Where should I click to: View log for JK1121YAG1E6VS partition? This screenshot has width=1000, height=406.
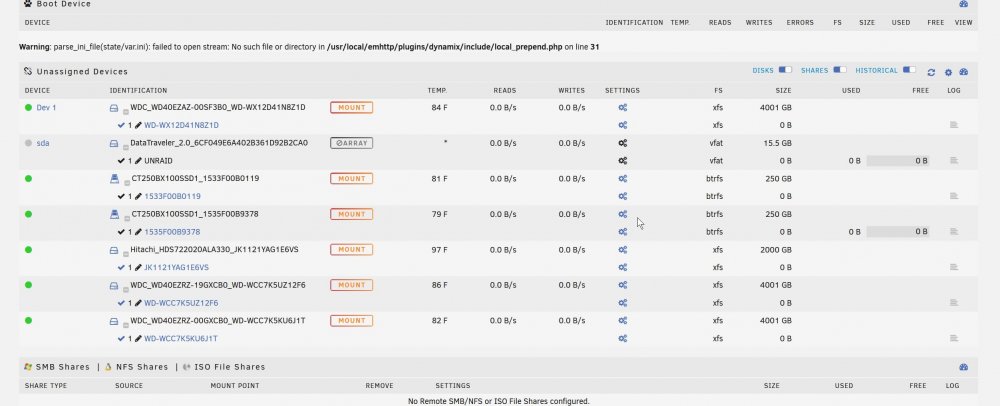coord(953,268)
